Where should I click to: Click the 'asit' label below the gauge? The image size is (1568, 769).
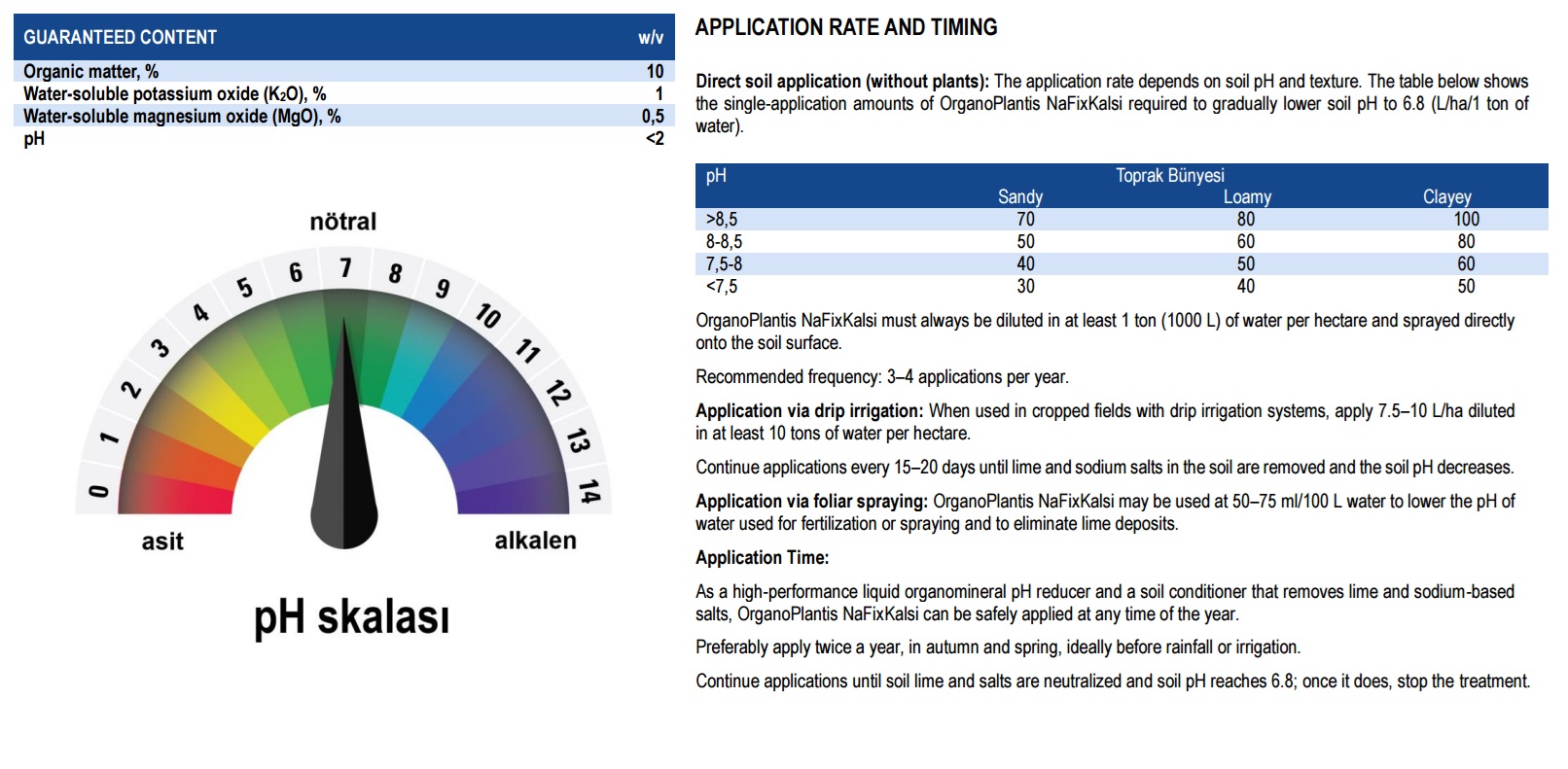point(162,542)
